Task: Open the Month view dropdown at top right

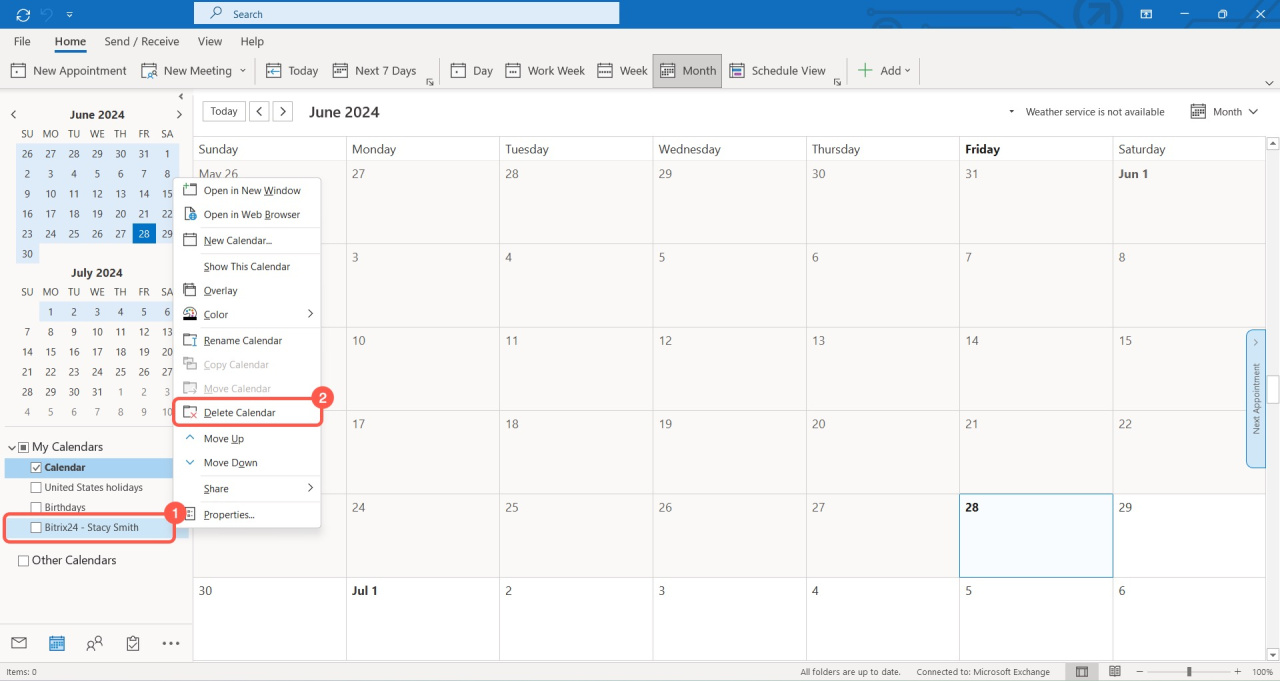Action: [1226, 112]
